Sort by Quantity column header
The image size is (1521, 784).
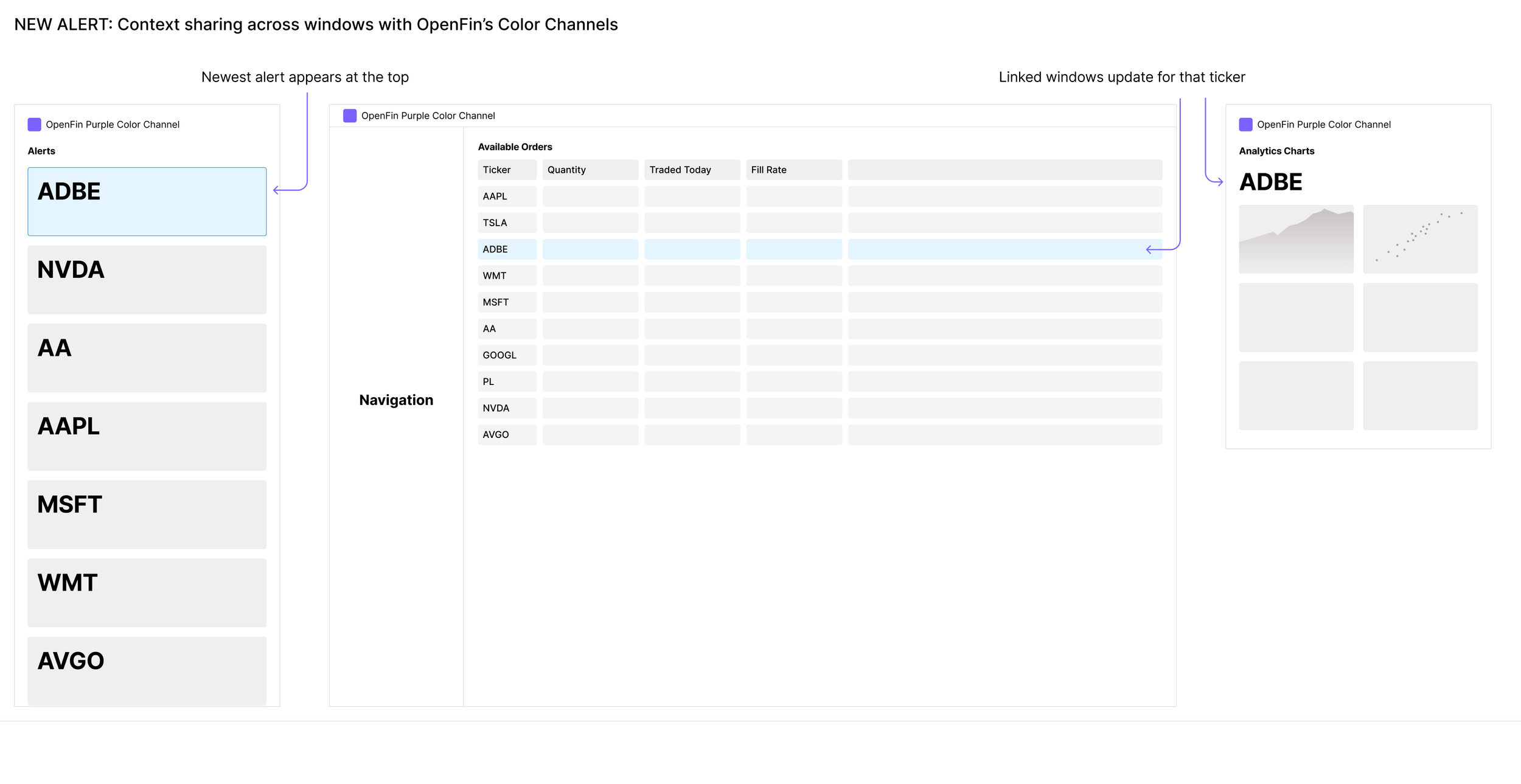(590, 170)
